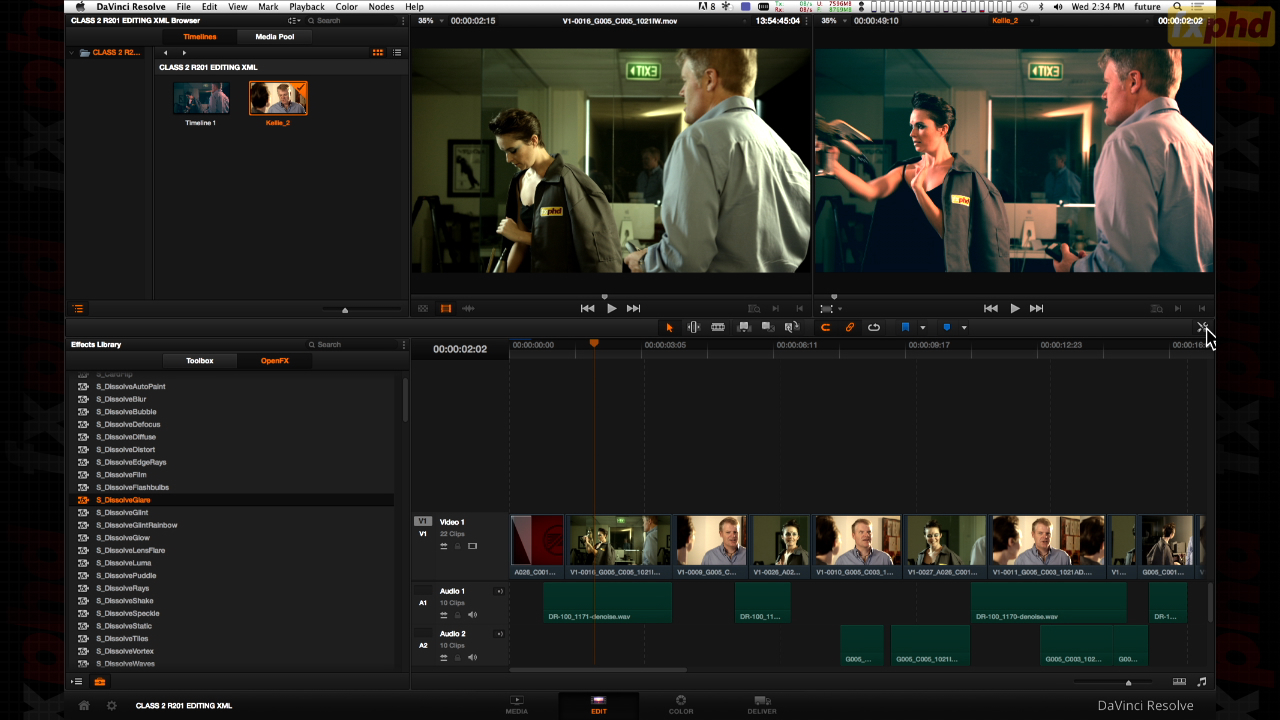Click the replace clip edit icon
1280x720 pixels.
click(x=792, y=327)
